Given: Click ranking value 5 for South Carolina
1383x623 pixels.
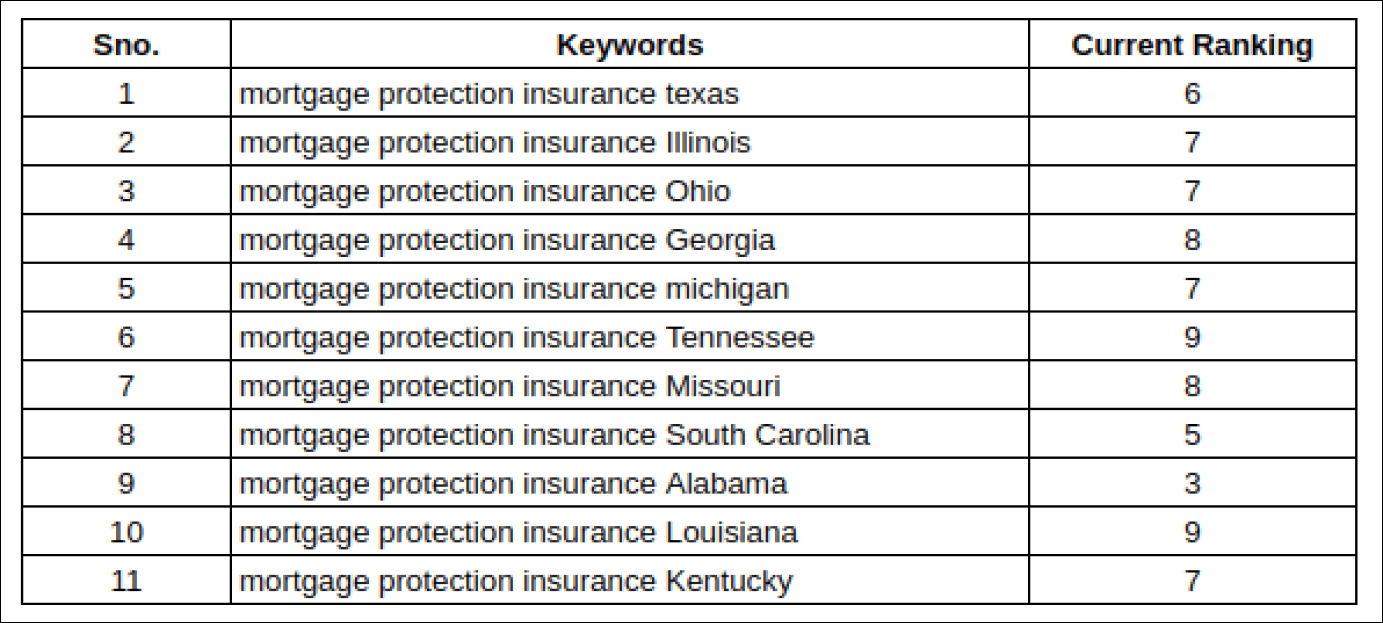Looking at the screenshot, I should click(x=1192, y=435).
